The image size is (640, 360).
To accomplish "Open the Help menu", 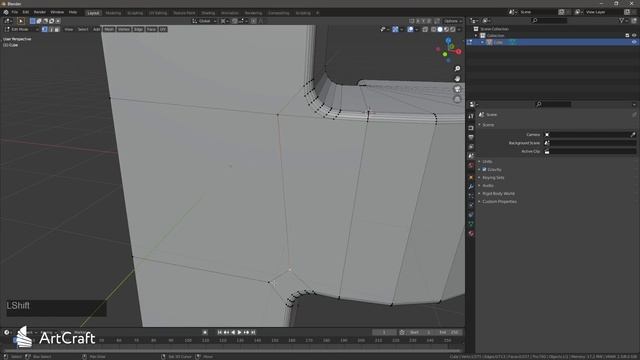I will click(x=73, y=12).
